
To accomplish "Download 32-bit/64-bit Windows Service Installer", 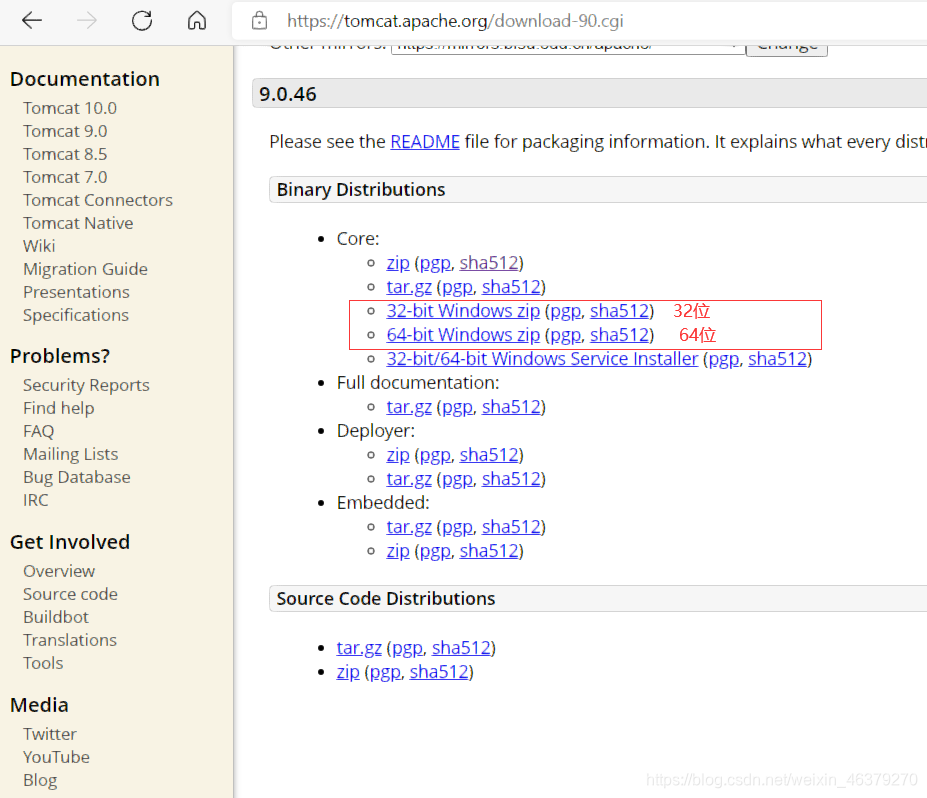I will (x=542, y=359).
